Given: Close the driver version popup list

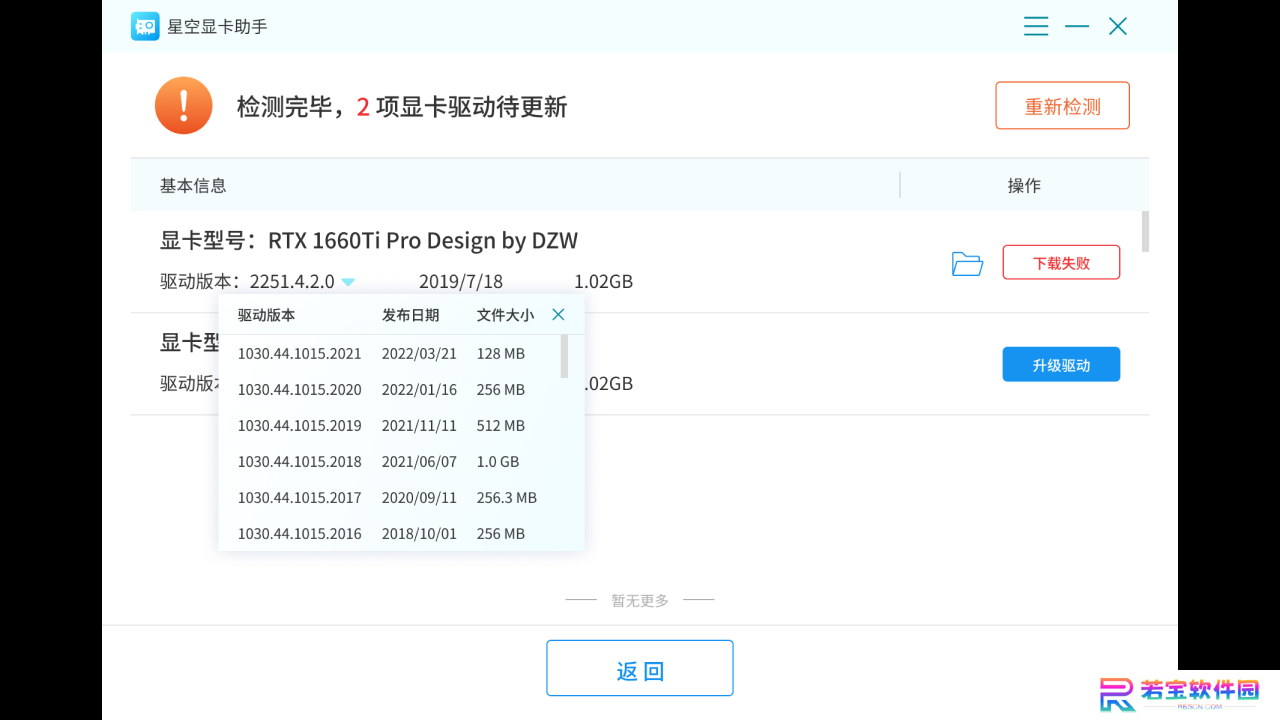Looking at the screenshot, I should tap(558, 314).
